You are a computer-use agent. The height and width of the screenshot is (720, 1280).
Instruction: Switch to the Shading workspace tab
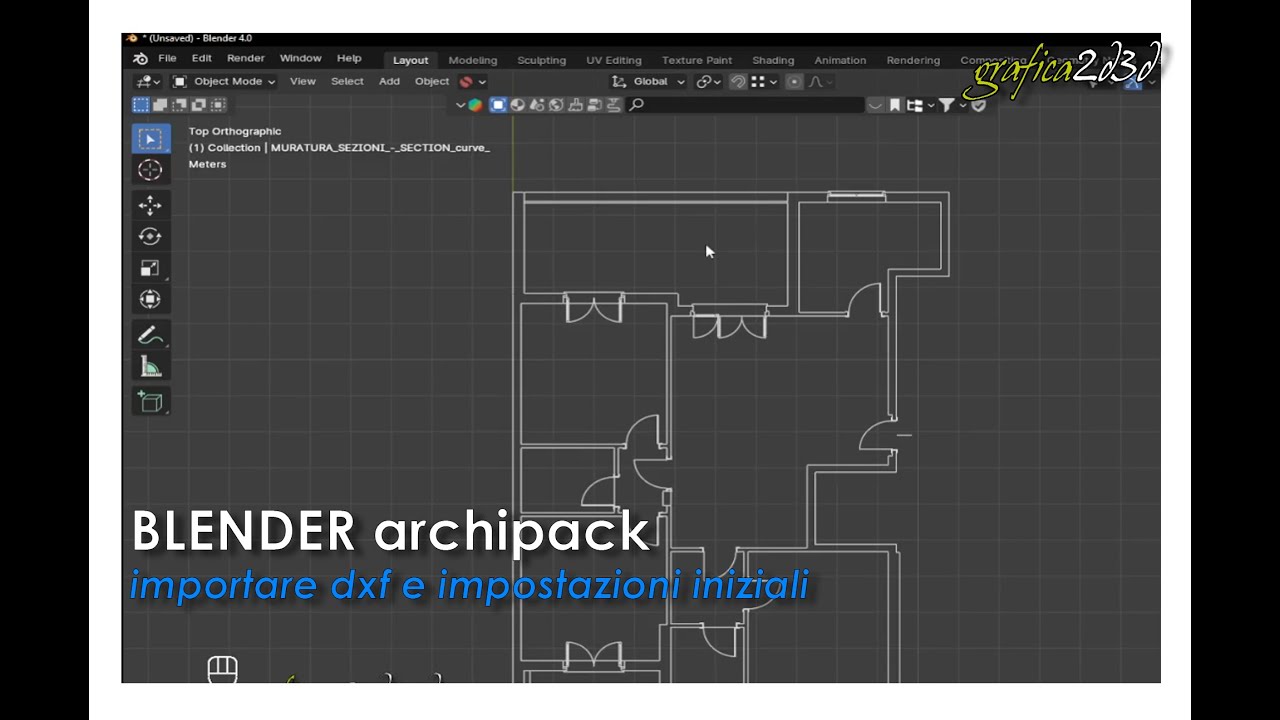click(x=773, y=60)
